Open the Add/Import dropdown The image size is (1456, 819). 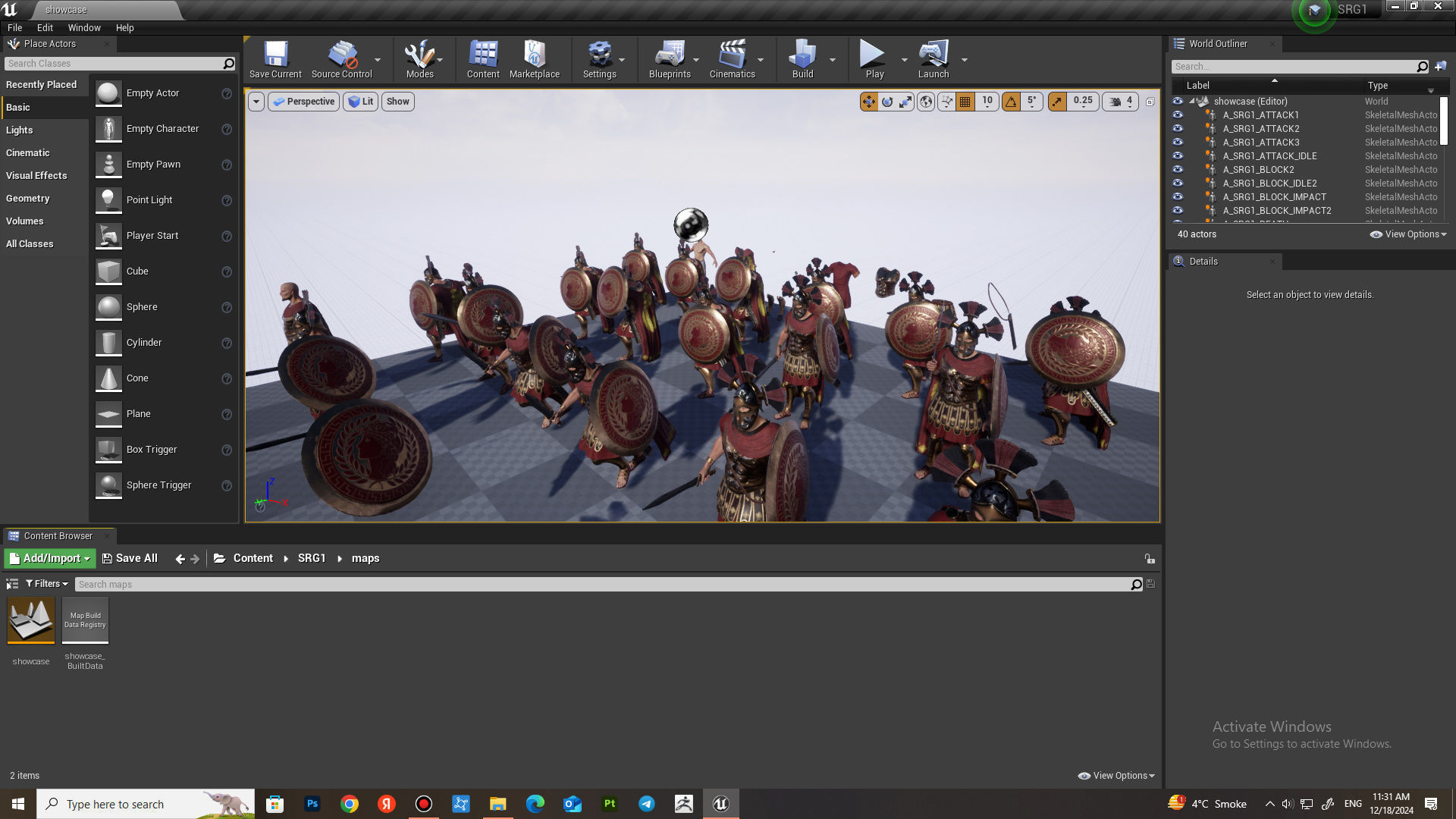point(50,558)
